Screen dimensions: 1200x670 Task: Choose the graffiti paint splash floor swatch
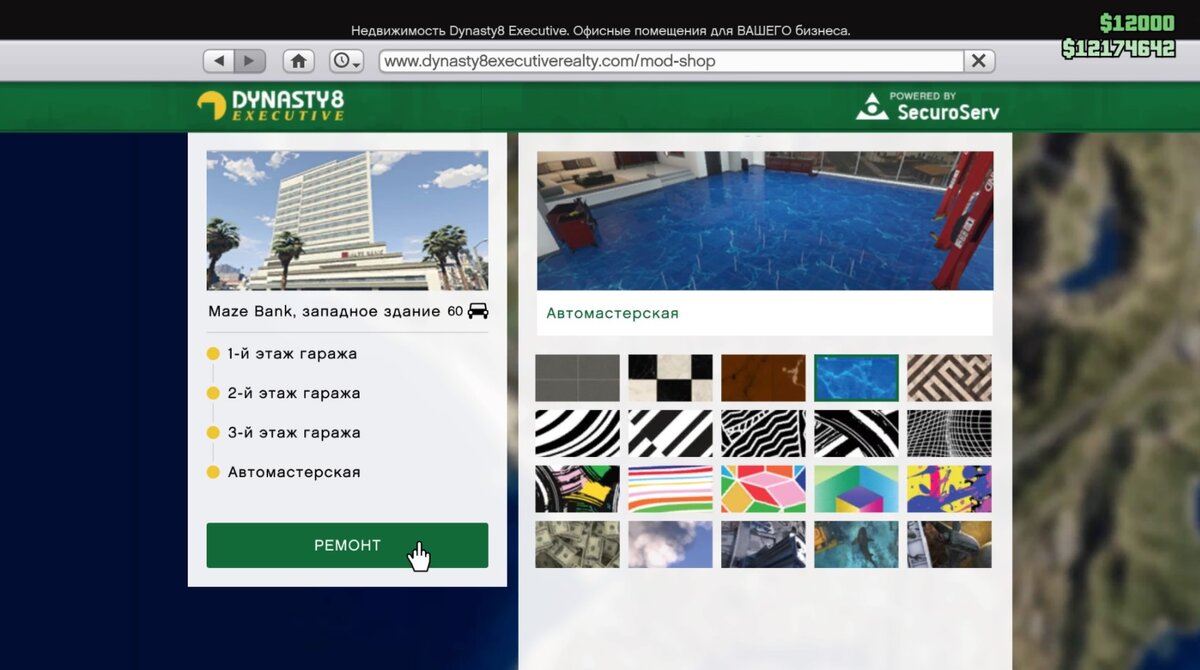click(x=577, y=489)
